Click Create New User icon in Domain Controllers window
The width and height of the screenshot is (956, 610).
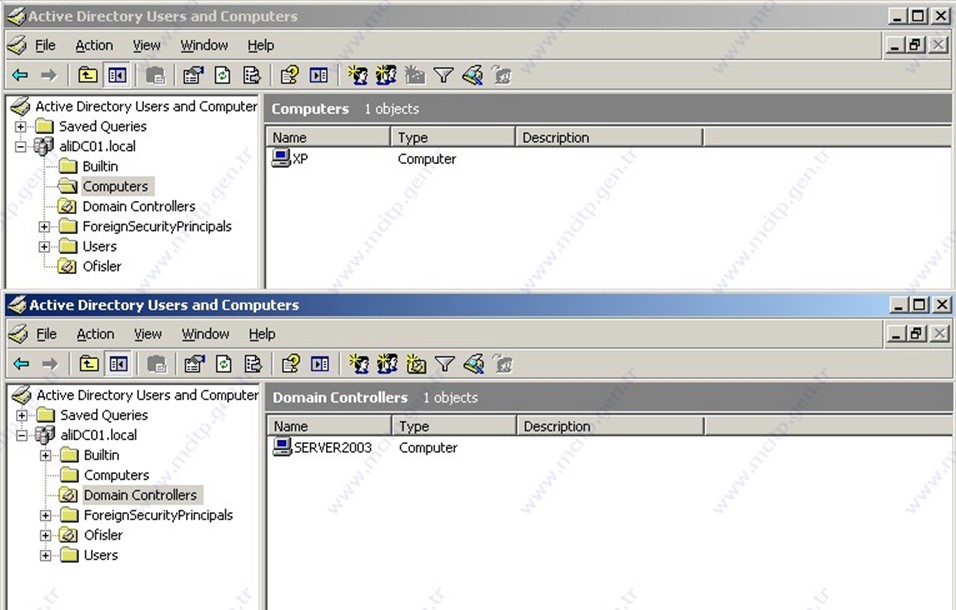(x=357, y=364)
